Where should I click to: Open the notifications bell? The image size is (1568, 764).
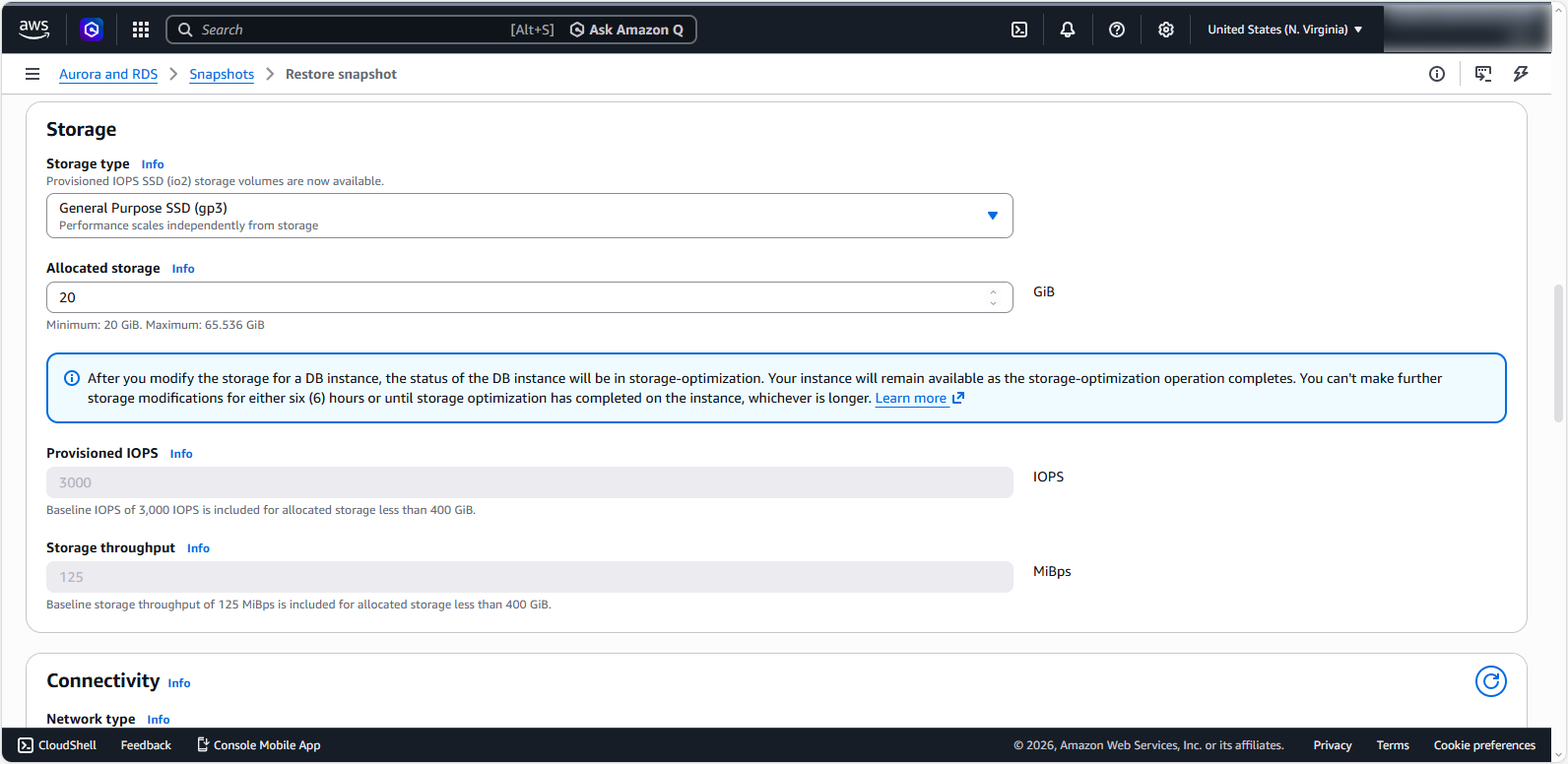[1068, 30]
